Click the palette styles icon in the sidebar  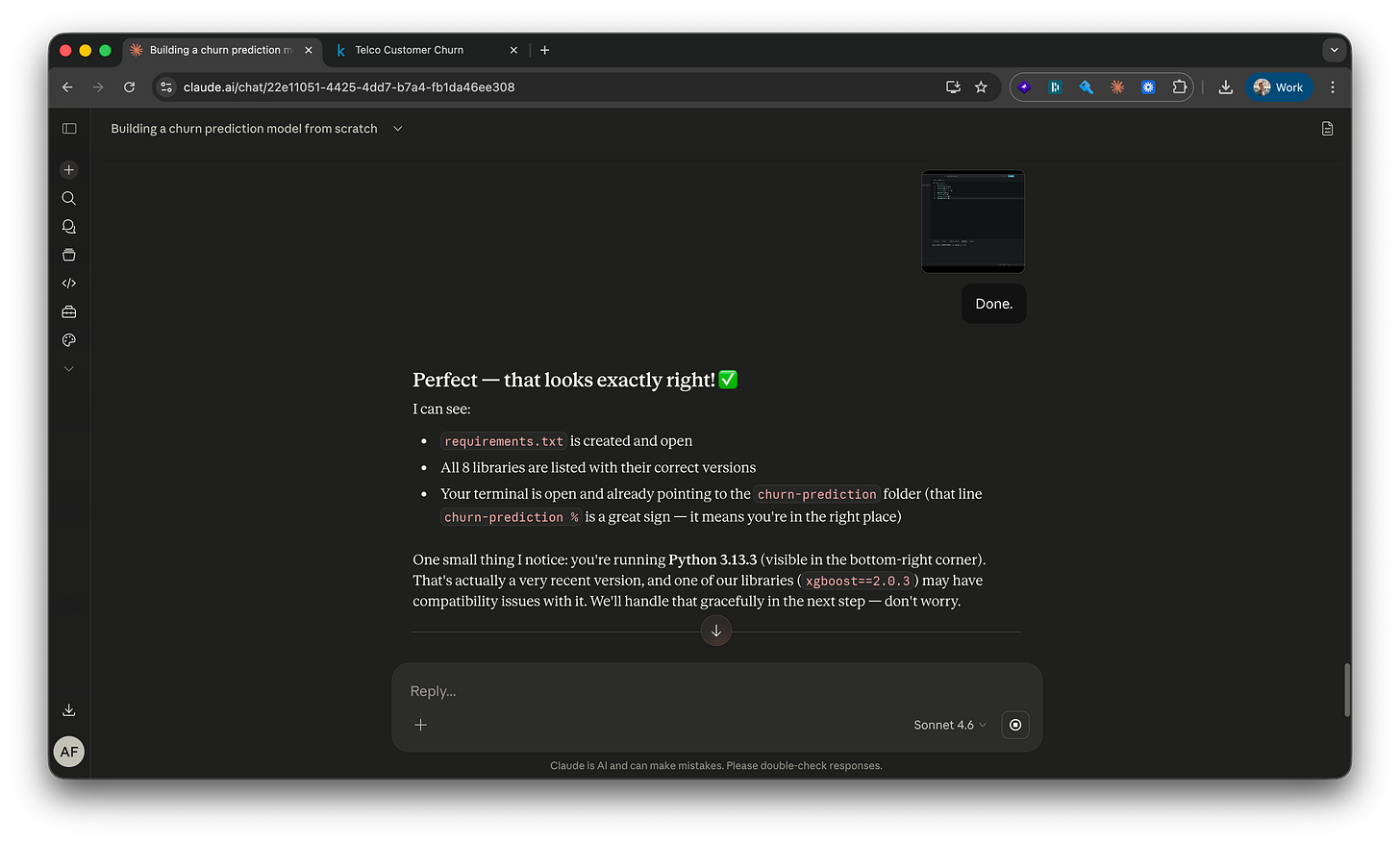(68, 339)
